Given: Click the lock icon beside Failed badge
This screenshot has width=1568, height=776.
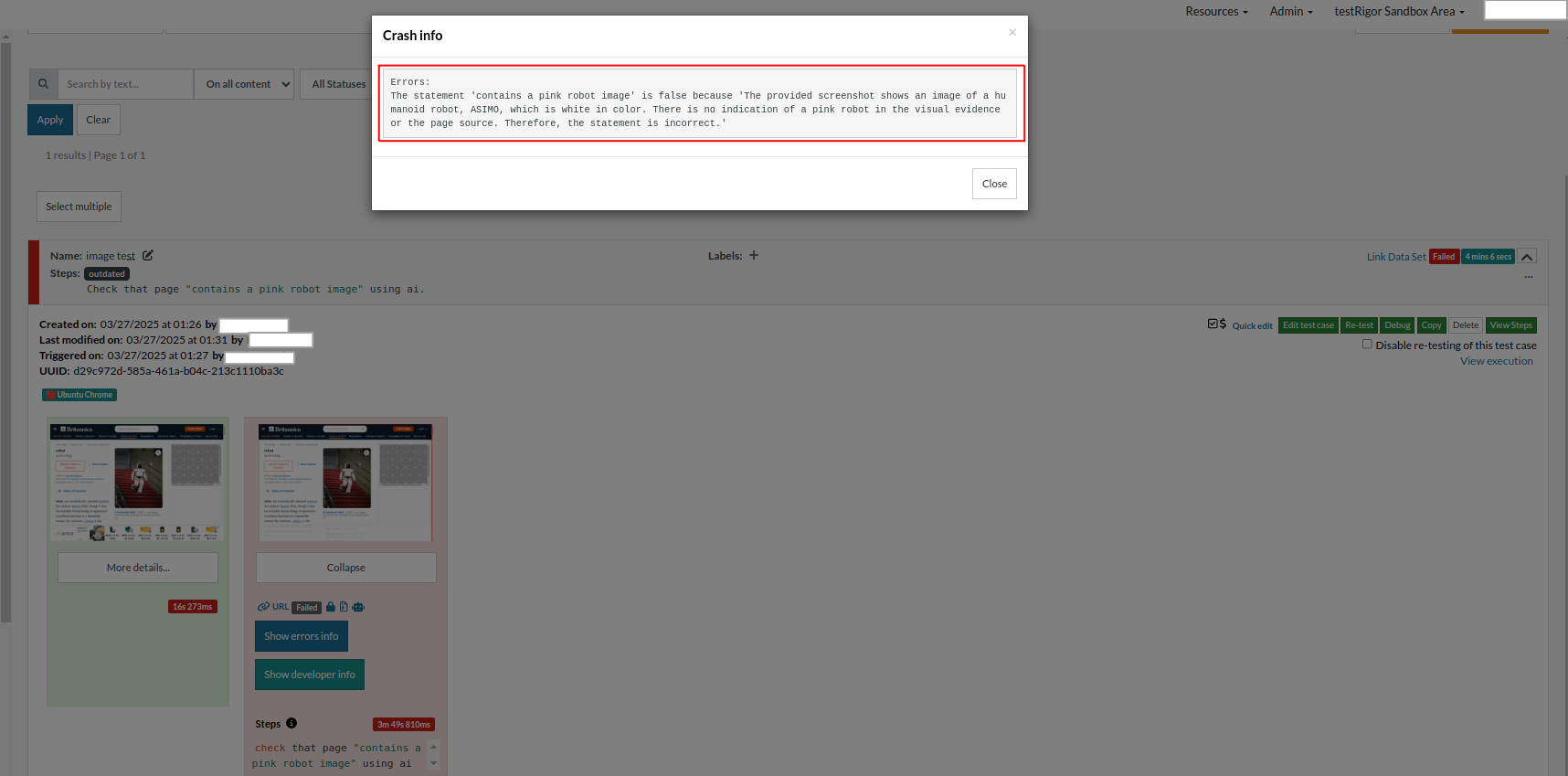Looking at the screenshot, I should coord(331,607).
